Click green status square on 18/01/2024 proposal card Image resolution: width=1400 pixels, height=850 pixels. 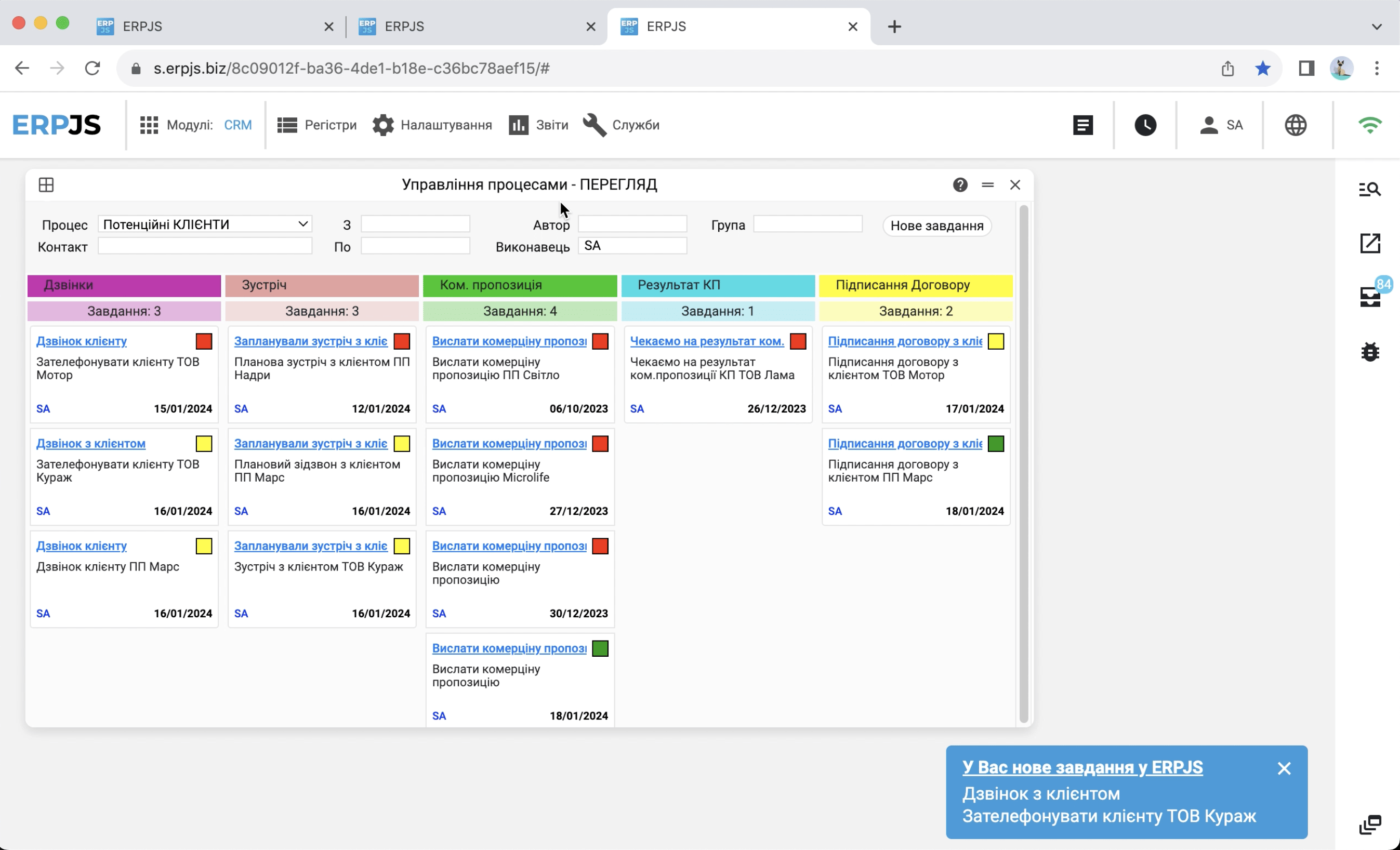600,648
